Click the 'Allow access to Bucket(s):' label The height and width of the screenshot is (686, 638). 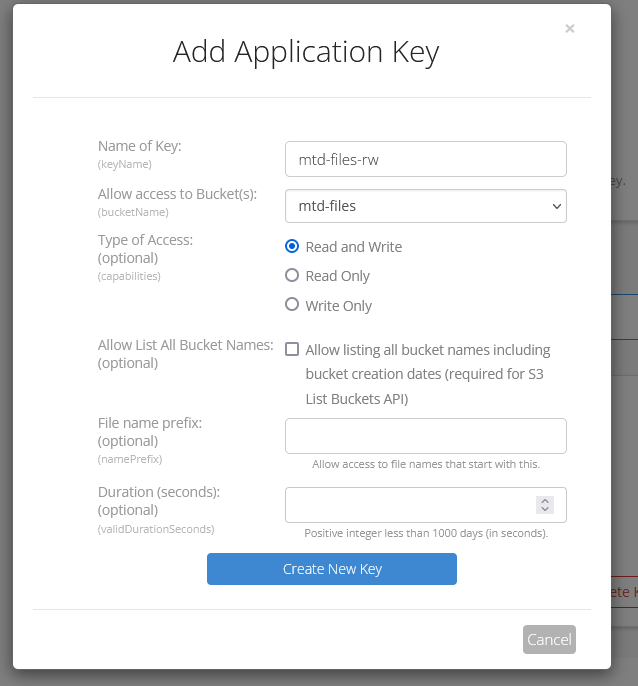click(x=177, y=194)
